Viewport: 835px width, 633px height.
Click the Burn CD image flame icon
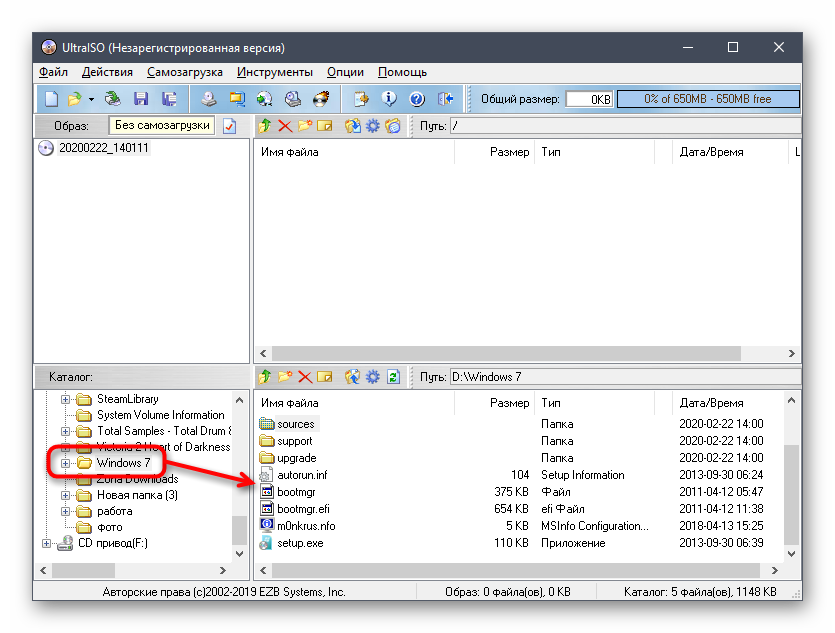tap(321, 99)
